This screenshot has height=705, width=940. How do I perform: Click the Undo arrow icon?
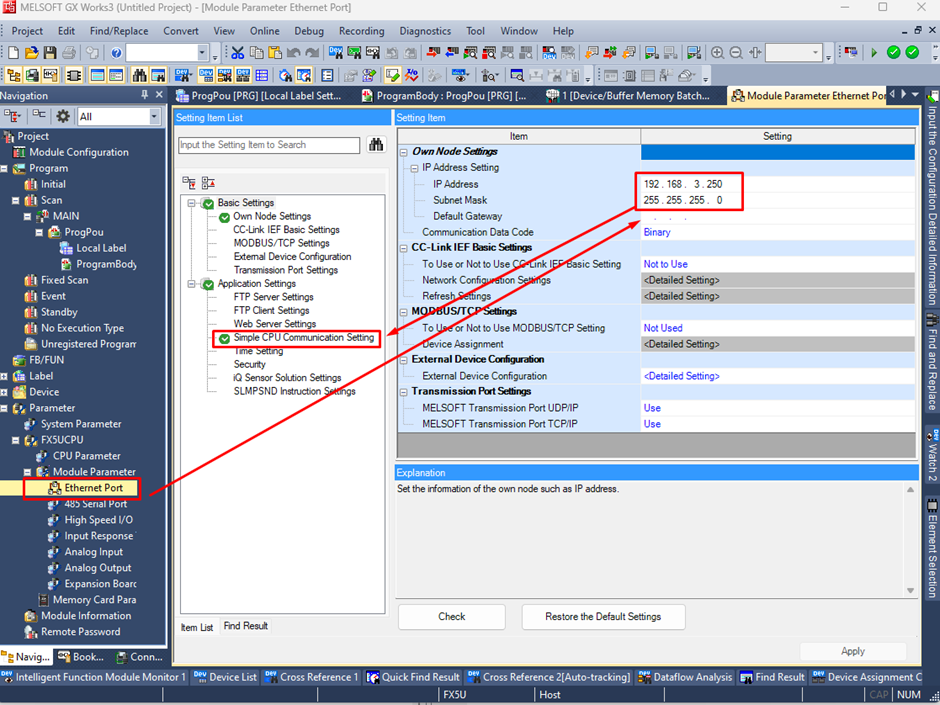coord(294,53)
